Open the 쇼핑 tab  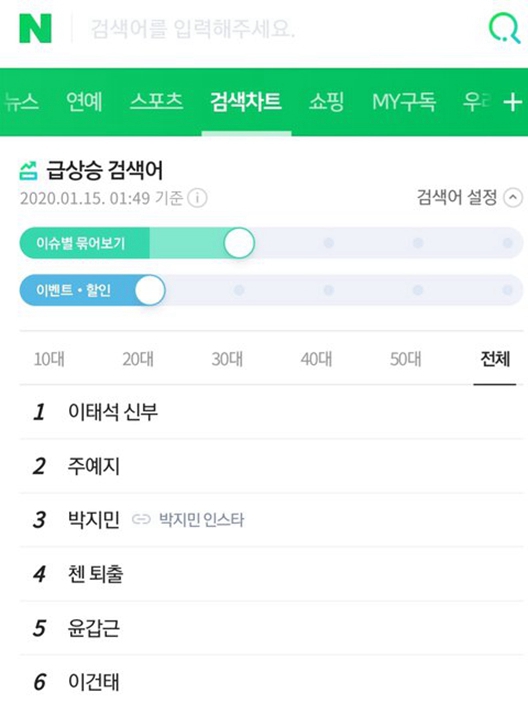coord(326,102)
